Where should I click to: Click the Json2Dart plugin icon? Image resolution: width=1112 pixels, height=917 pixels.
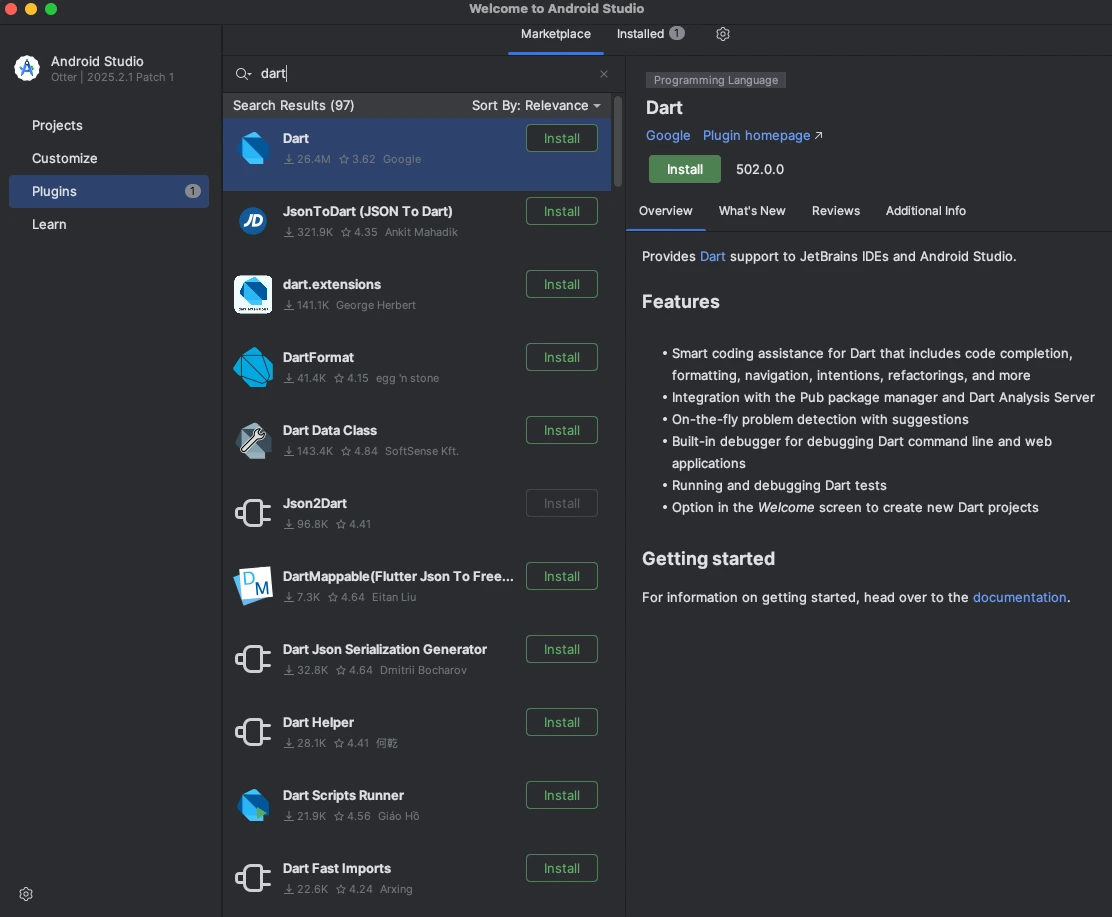tap(253, 513)
